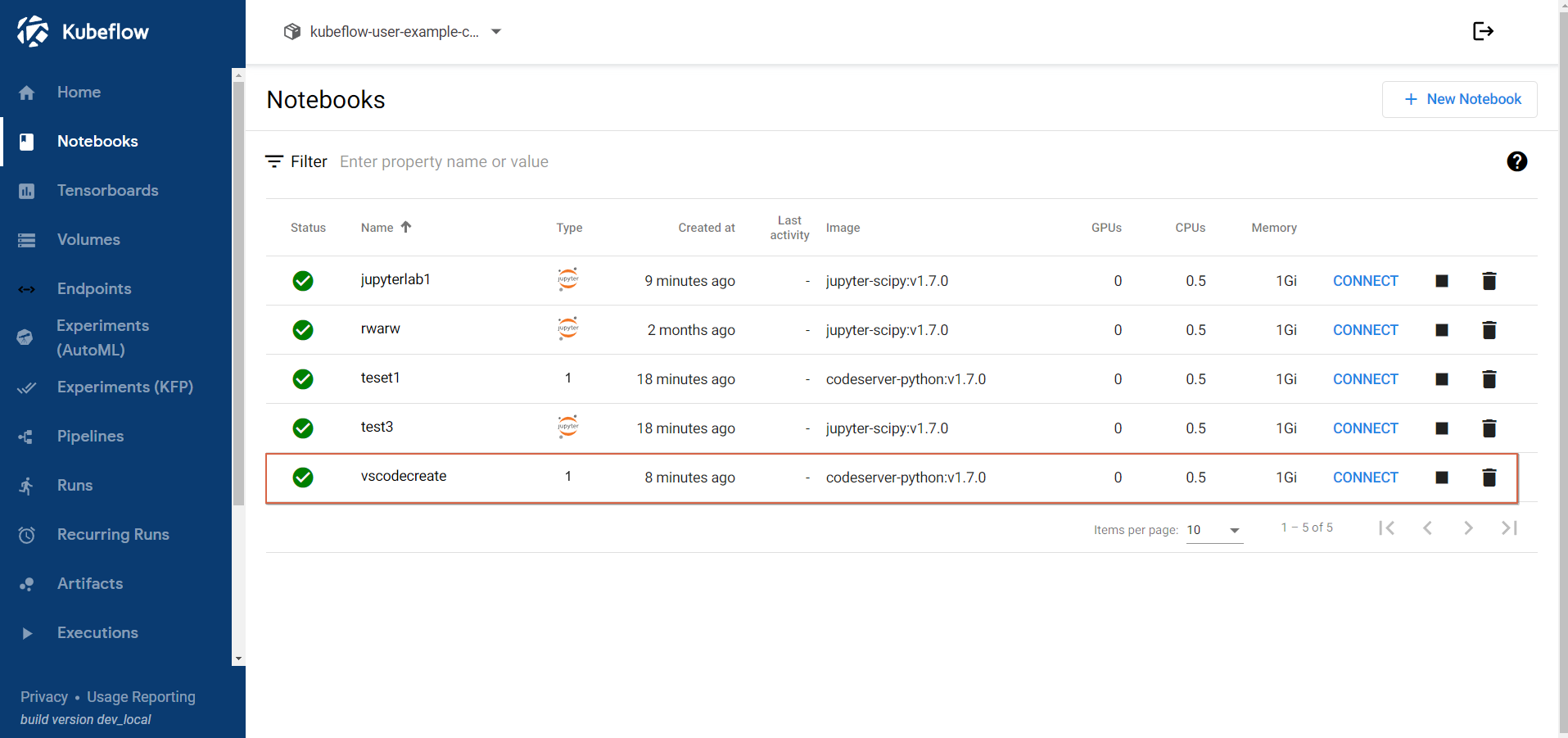Delete the rwarw notebook
Viewport: 1568px width, 738px height.
(x=1489, y=330)
